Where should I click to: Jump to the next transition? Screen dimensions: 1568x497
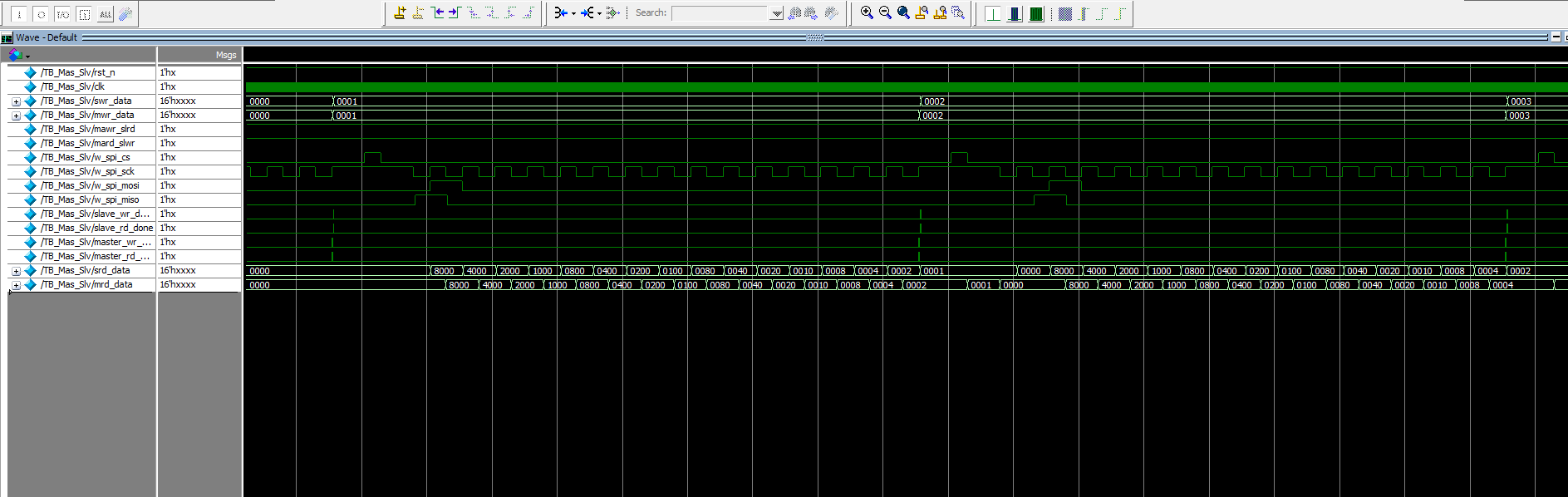coord(455,12)
